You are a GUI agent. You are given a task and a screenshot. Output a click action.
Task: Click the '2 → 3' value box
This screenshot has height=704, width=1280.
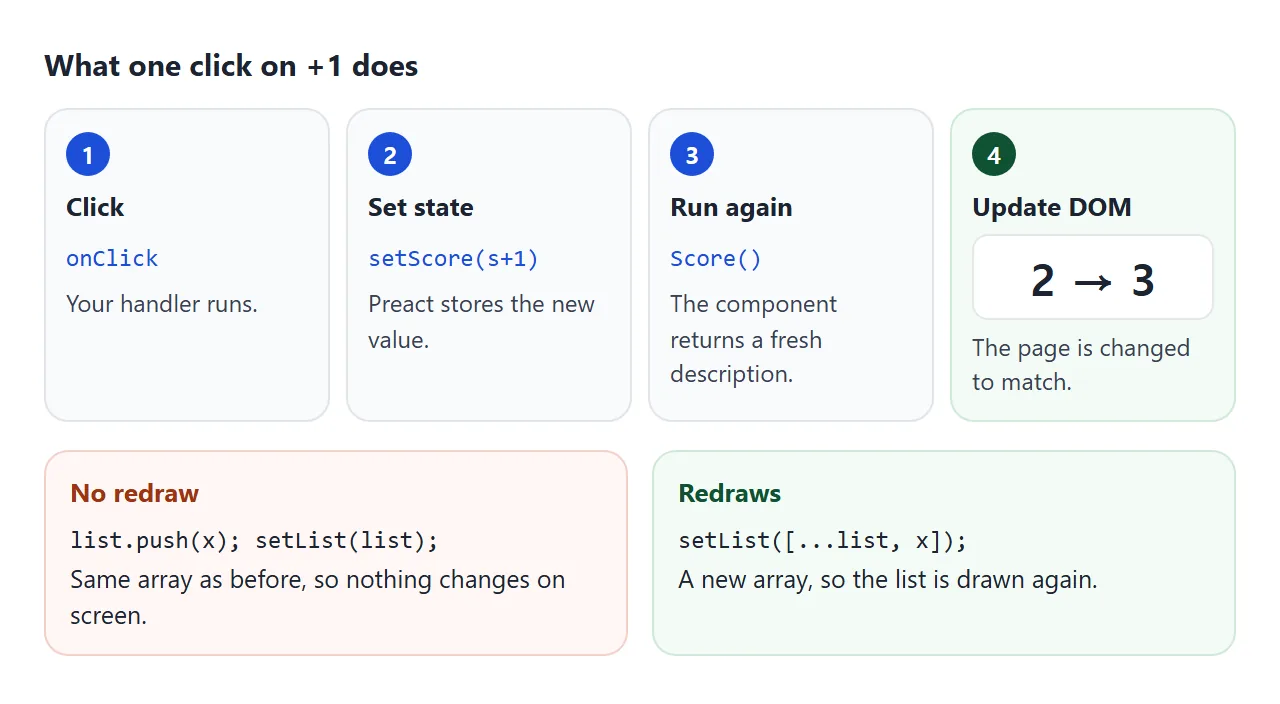pos(1093,278)
